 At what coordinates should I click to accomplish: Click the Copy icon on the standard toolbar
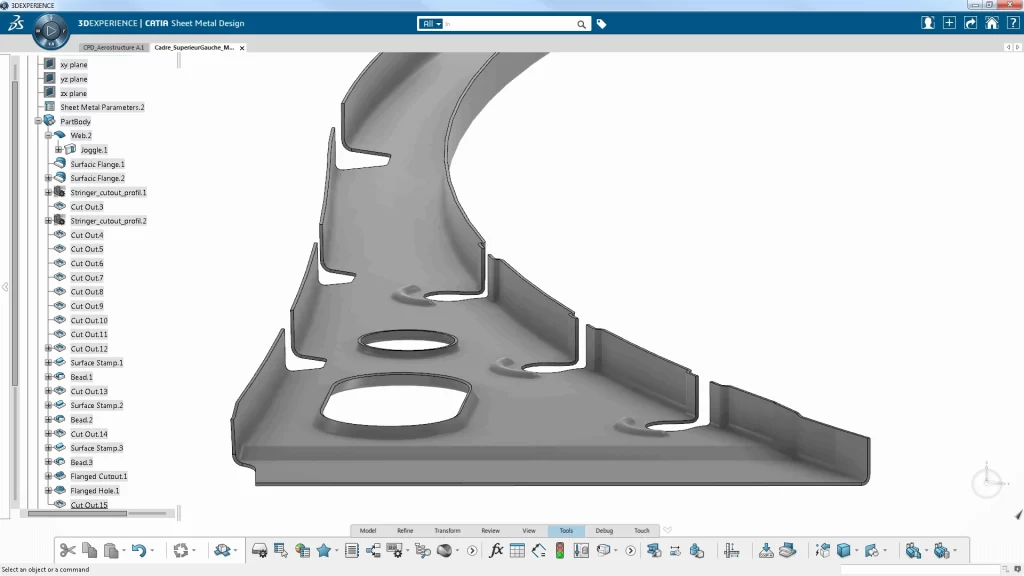87,550
